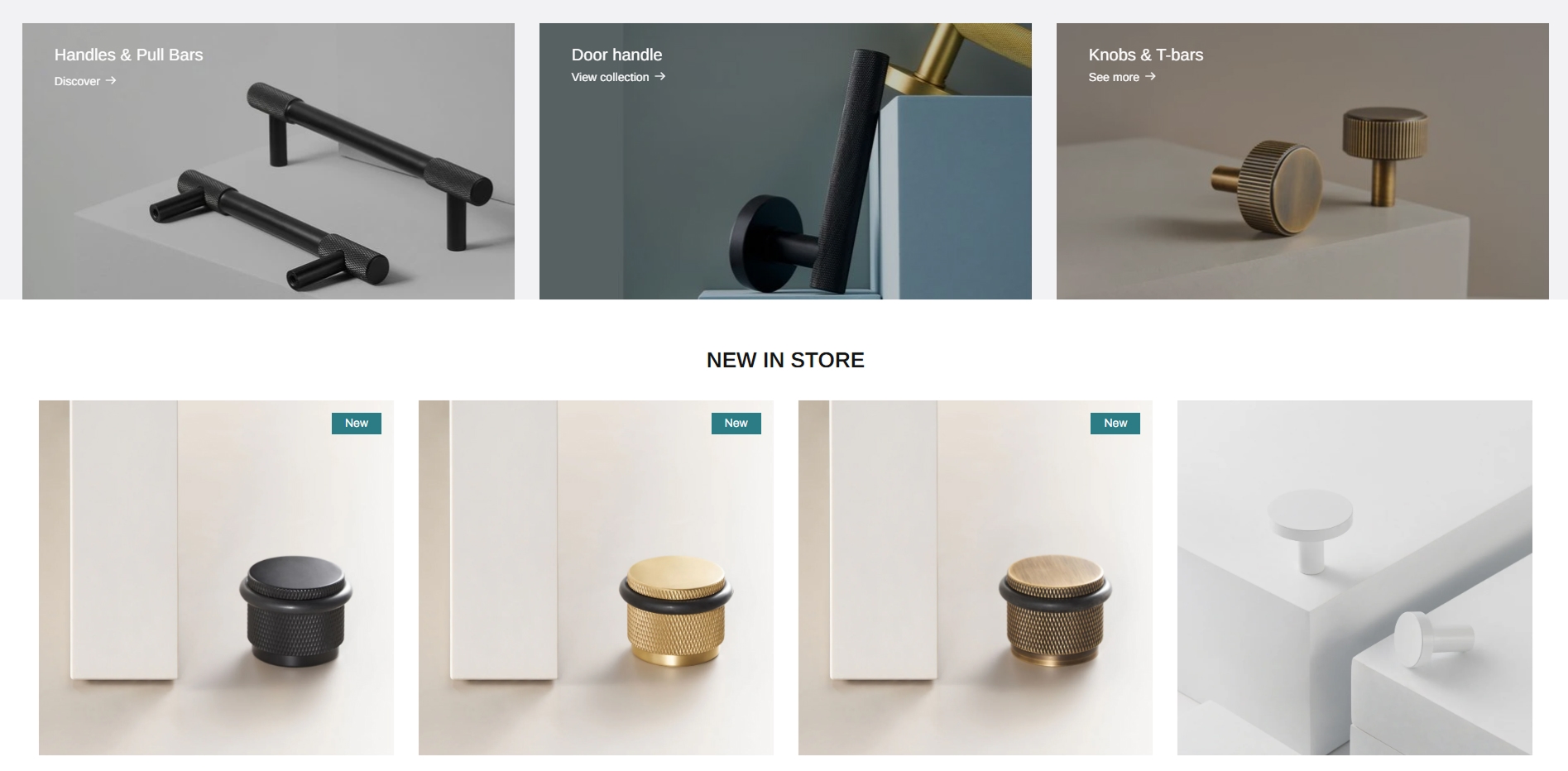Open the Handles & Pull Bars heading
This screenshot has width=1568, height=771.
click(128, 55)
